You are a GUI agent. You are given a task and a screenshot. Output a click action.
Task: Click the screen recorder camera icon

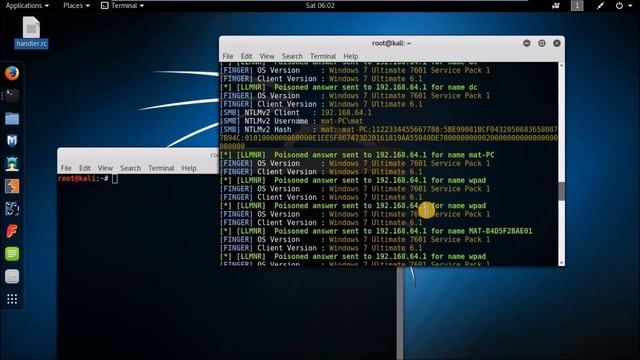click(556, 6)
